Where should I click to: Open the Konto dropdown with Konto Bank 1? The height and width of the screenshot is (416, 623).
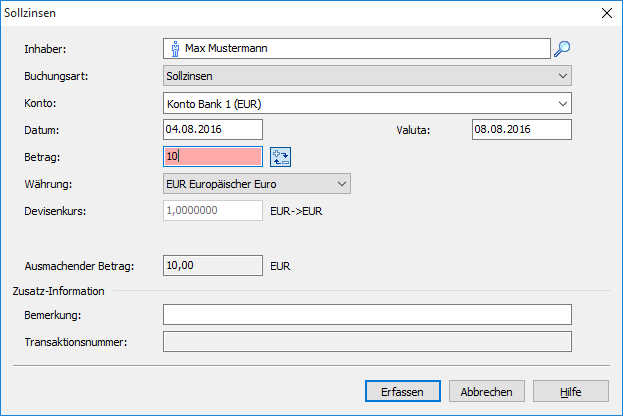point(366,103)
